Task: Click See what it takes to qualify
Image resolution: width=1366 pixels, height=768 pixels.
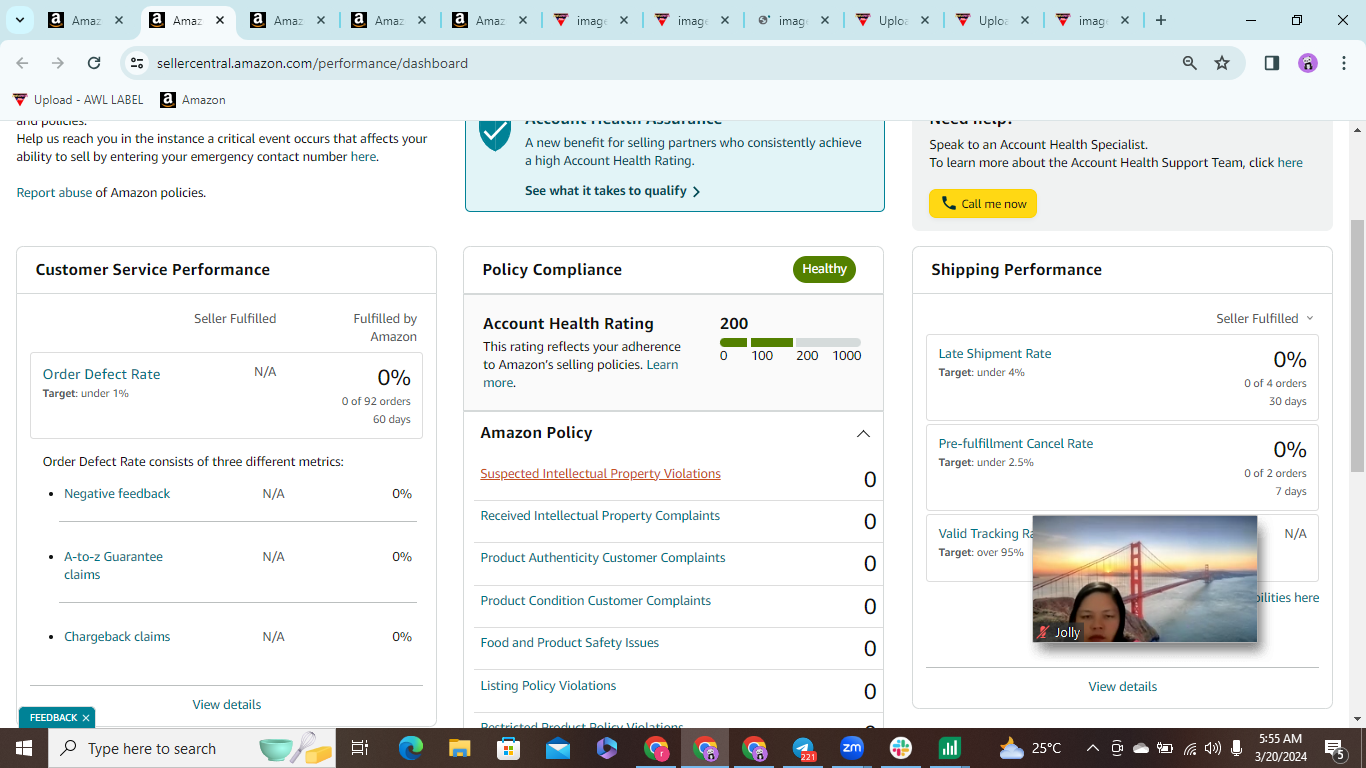Action: (x=612, y=191)
